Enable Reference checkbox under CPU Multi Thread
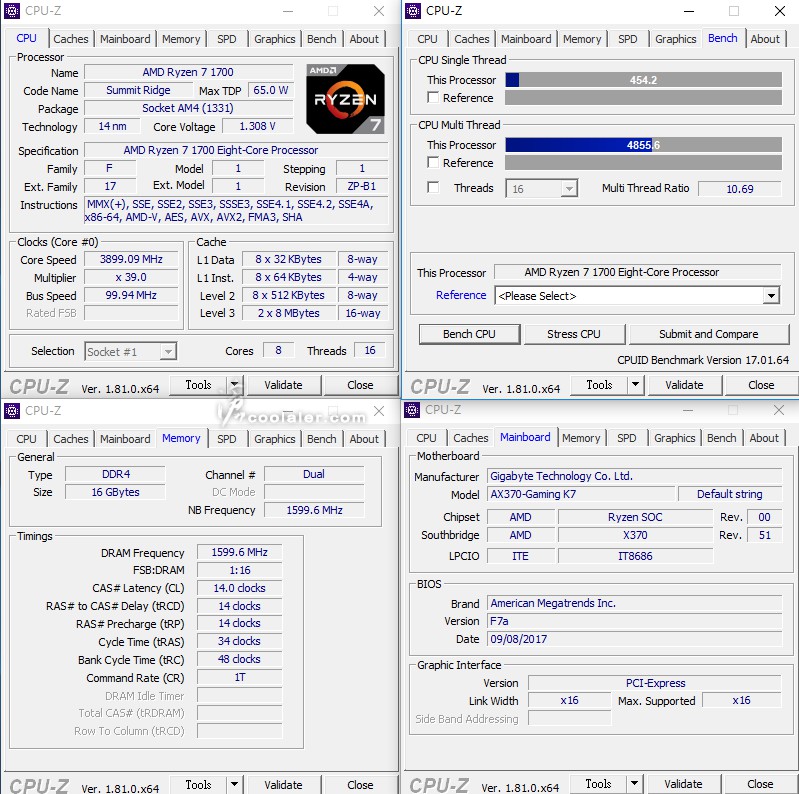Screen dimensions: 799x794 pyautogui.click(x=433, y=163)
